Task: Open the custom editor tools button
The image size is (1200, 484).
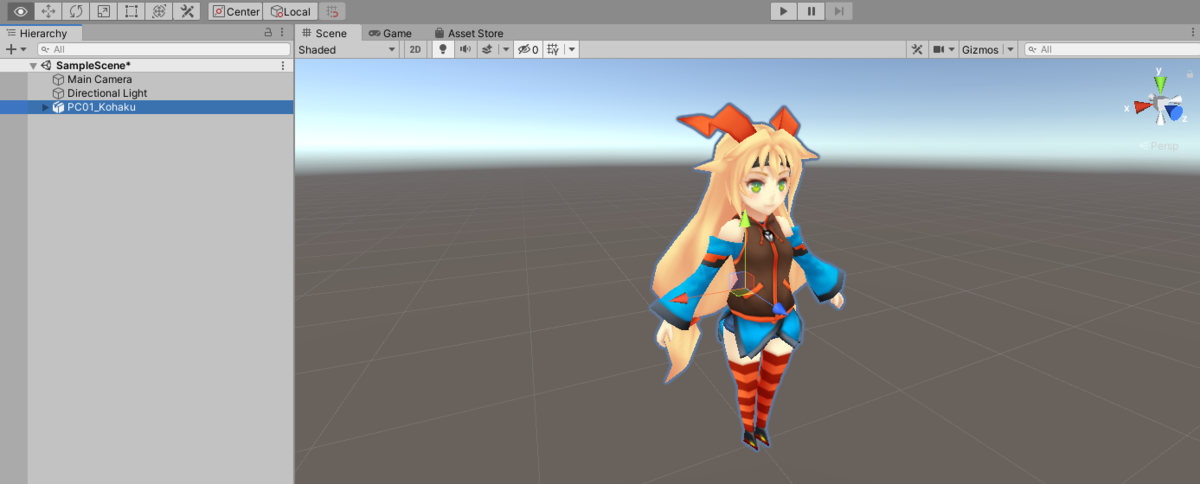Action: tap(186, 11)
